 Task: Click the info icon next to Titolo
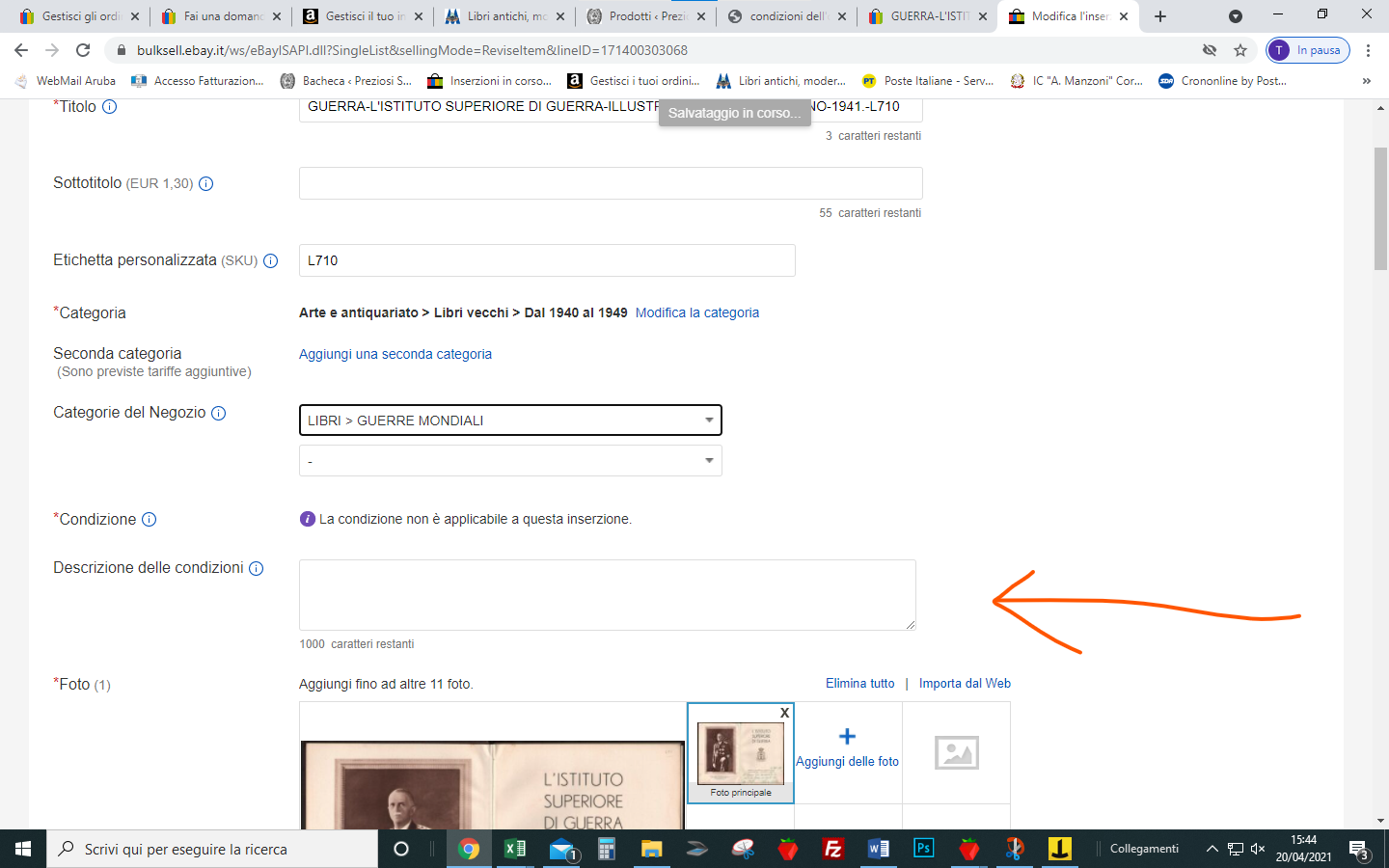point(109,106)
